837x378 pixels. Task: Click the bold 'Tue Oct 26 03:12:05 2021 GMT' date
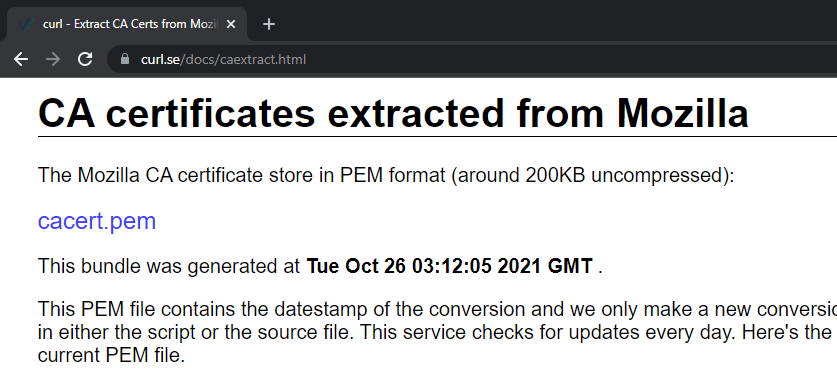[449, 266]
